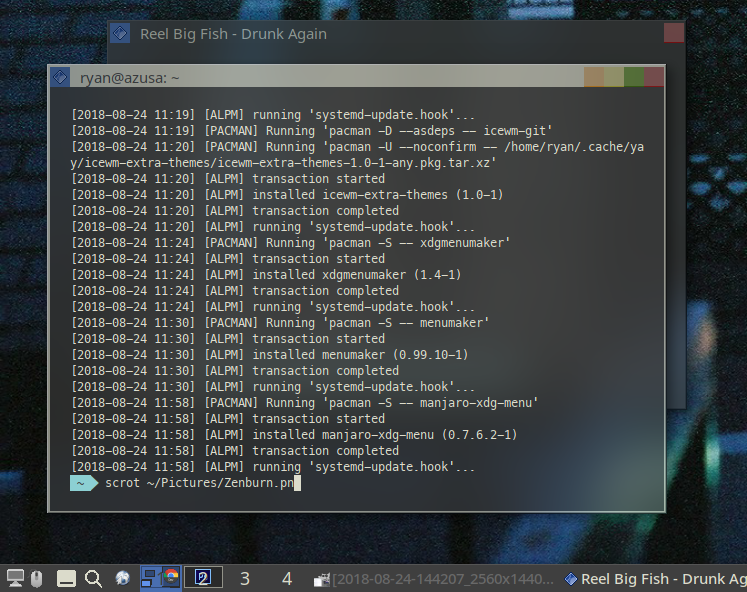The width and height of the screenshot is (747, 592).
Task: Launch the terminal from the beige taskbar icon
Action: (66, 579)
